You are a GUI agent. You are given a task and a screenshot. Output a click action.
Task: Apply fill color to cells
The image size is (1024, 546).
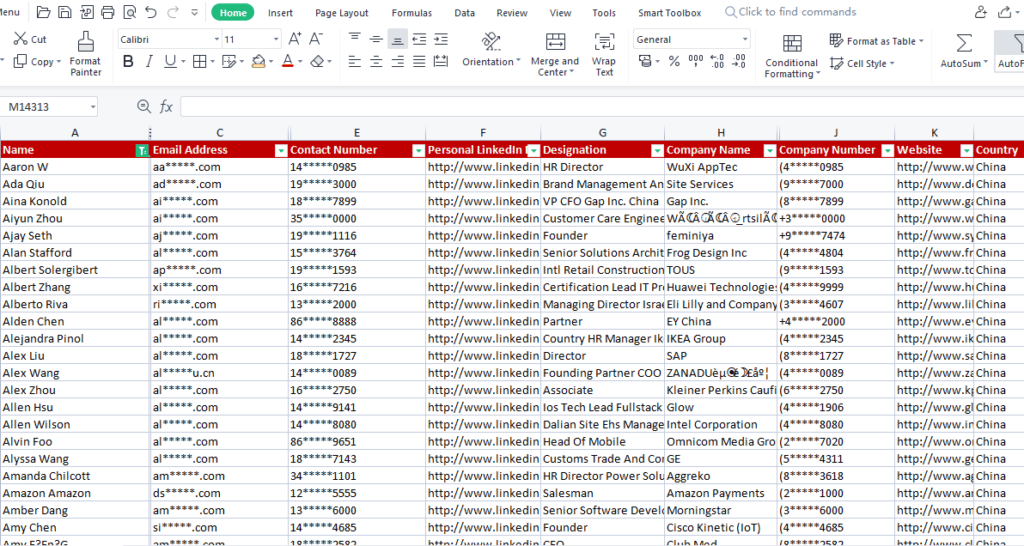point(259,61)
